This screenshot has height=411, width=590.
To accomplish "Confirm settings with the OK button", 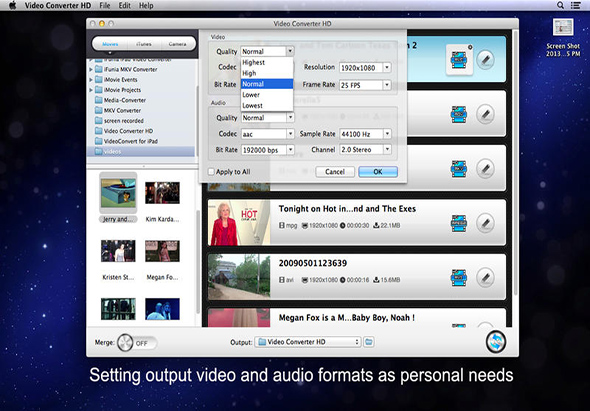I will (378, 172).
